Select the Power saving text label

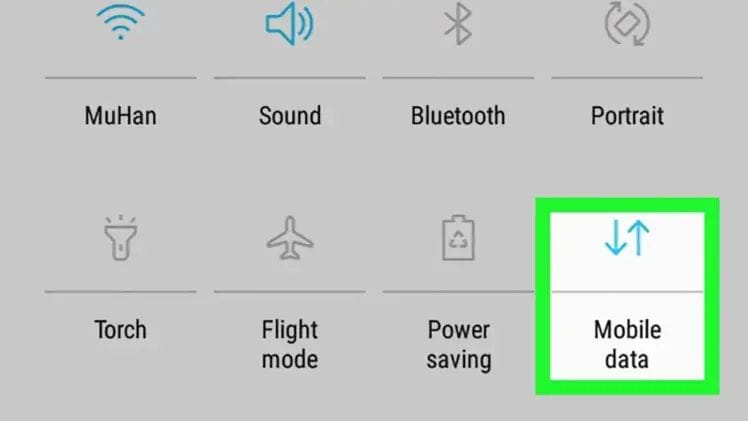[x=458, y=345]
